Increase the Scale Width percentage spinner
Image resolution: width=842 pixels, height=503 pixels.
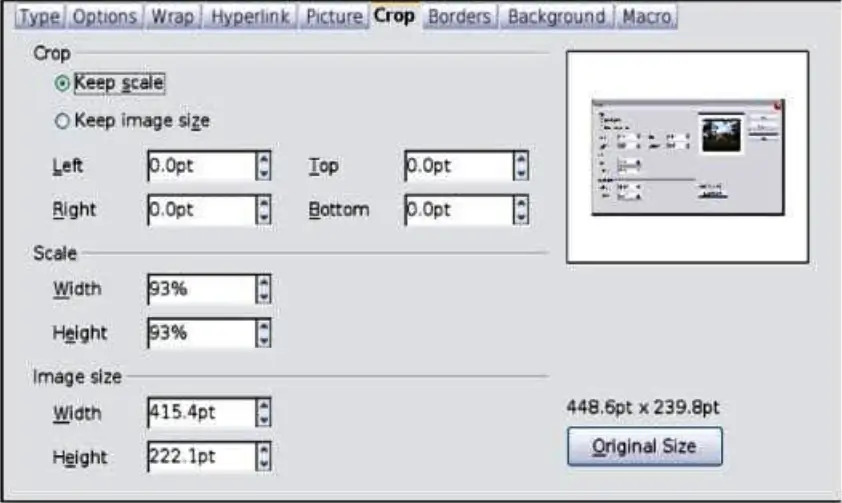[264, 283]
